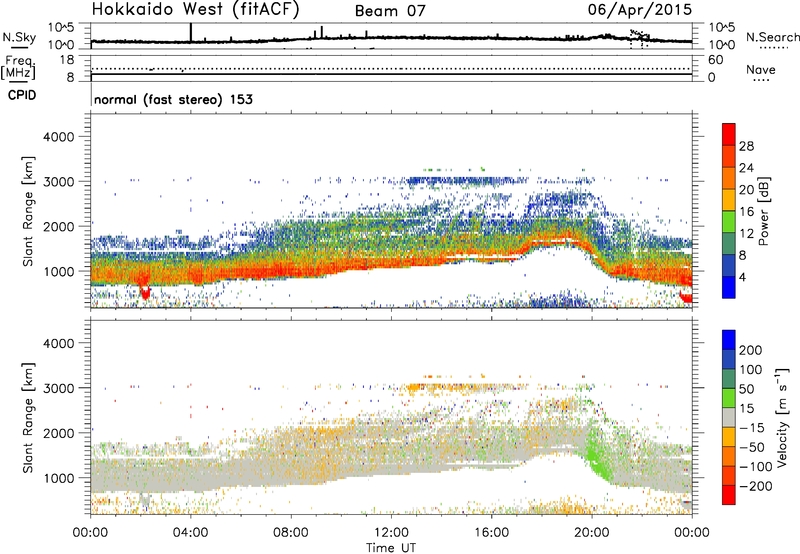Click the '08:00' time axis label

click(x=291, y=533)
